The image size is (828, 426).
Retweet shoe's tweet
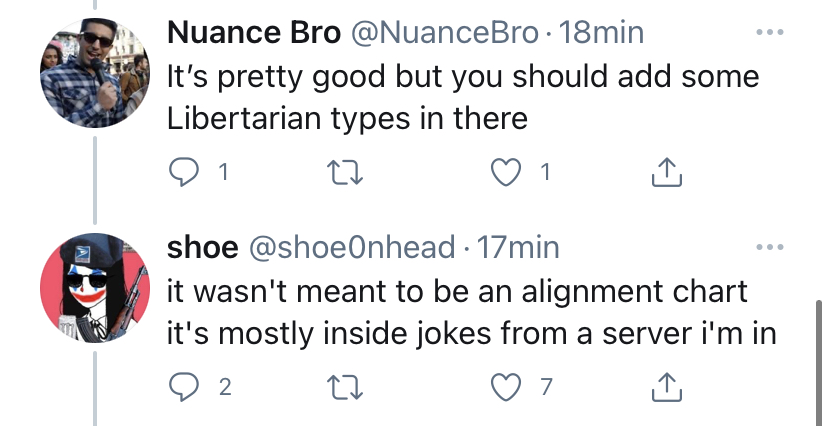[345, 387]
